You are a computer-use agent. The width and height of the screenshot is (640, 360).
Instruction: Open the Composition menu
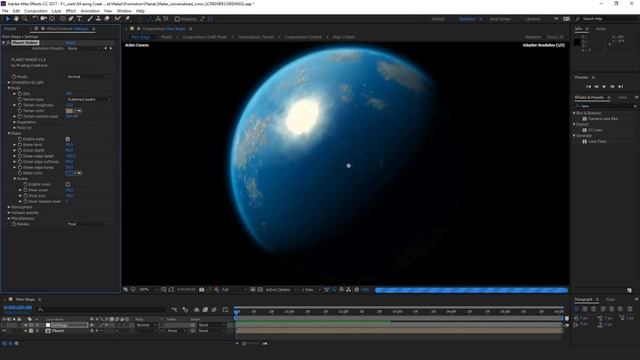36,11
